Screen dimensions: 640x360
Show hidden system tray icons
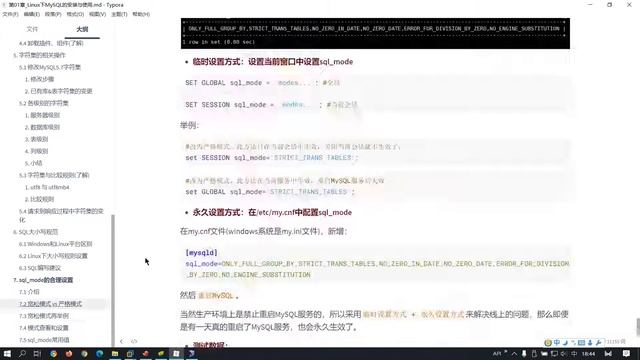(x=514, y=353)
